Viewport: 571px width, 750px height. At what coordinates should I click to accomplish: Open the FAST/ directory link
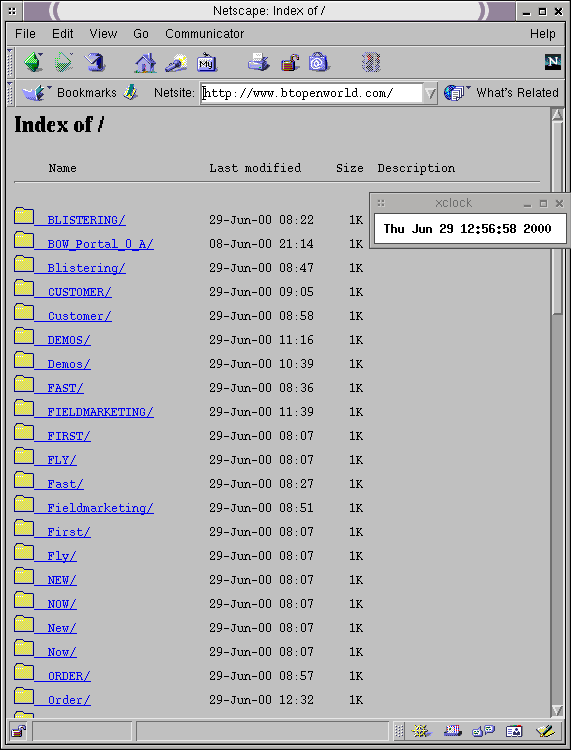pos(65,388)
